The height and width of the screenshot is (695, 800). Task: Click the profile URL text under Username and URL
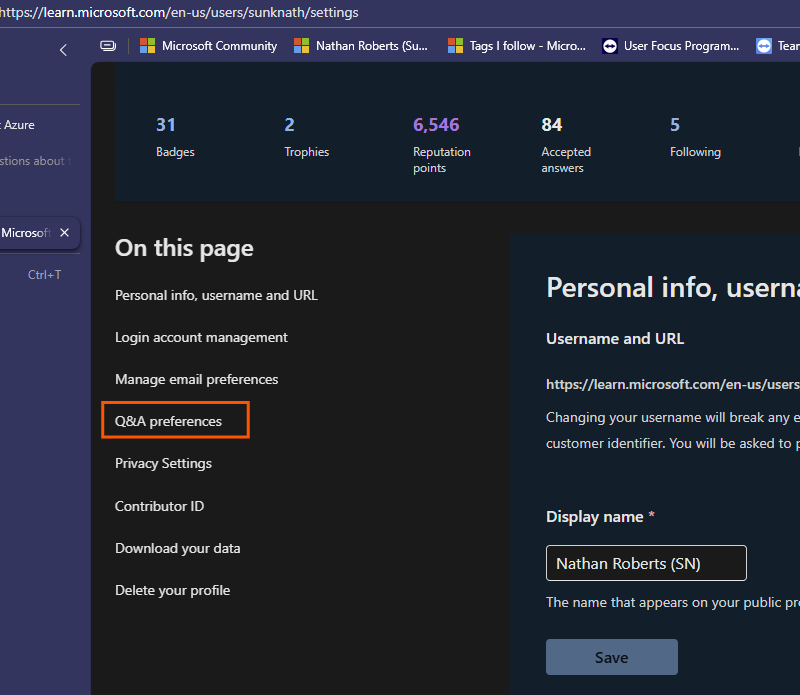pyautogui.click(x=672, y=384)
